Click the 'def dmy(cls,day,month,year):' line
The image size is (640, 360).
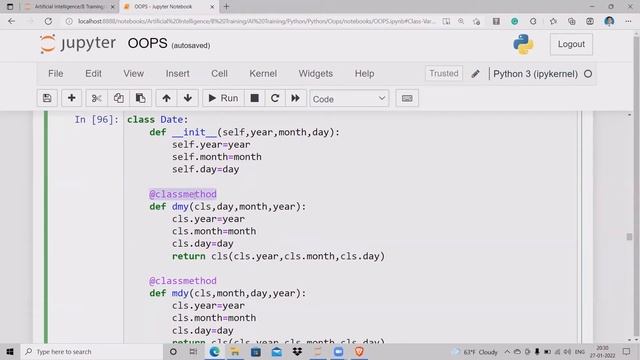click(x=228, y=207)
